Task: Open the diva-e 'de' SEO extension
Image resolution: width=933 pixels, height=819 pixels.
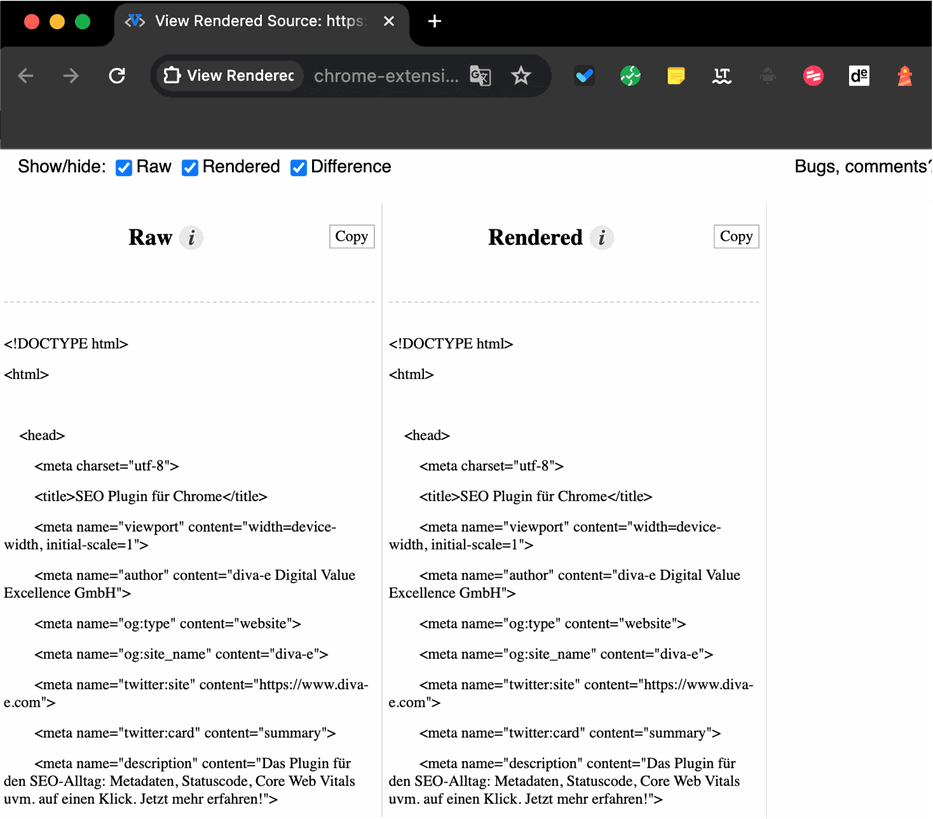Action: point(859,76)
